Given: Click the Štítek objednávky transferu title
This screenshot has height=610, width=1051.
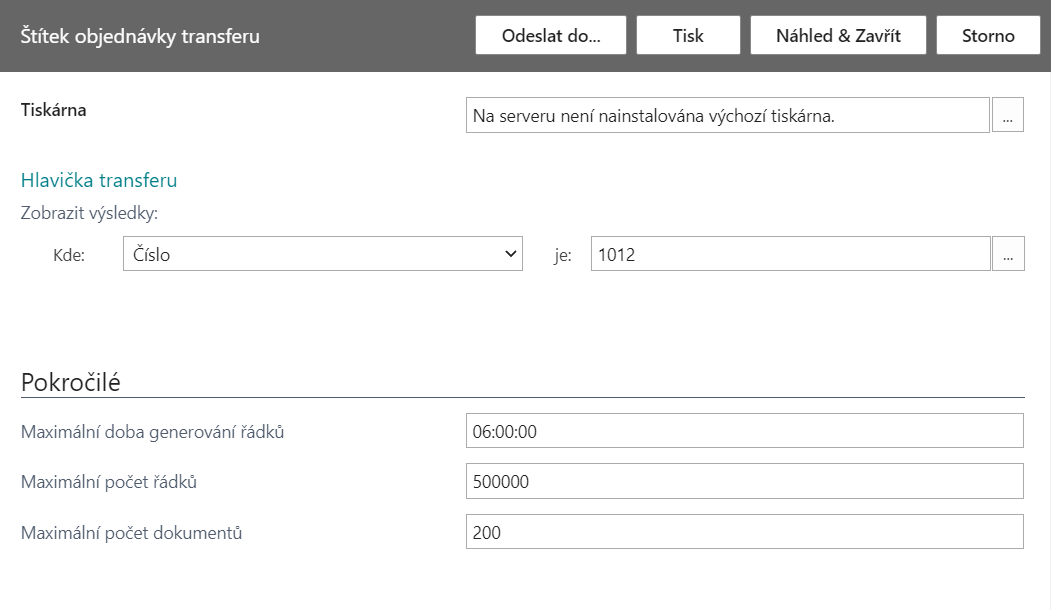Looking at the screenshot, I should tap(140, 36).
